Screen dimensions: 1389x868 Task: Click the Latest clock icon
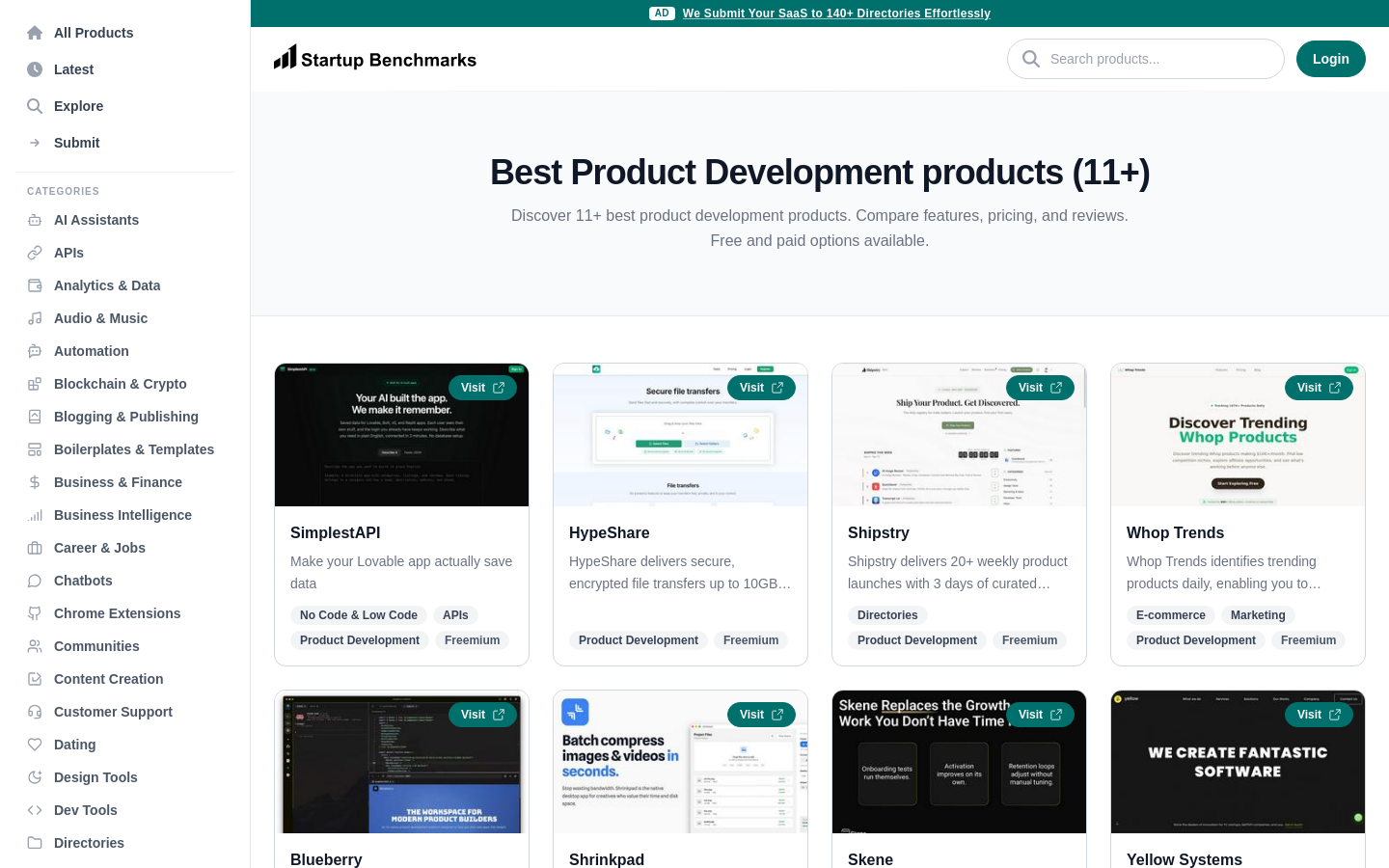point(35,69)
